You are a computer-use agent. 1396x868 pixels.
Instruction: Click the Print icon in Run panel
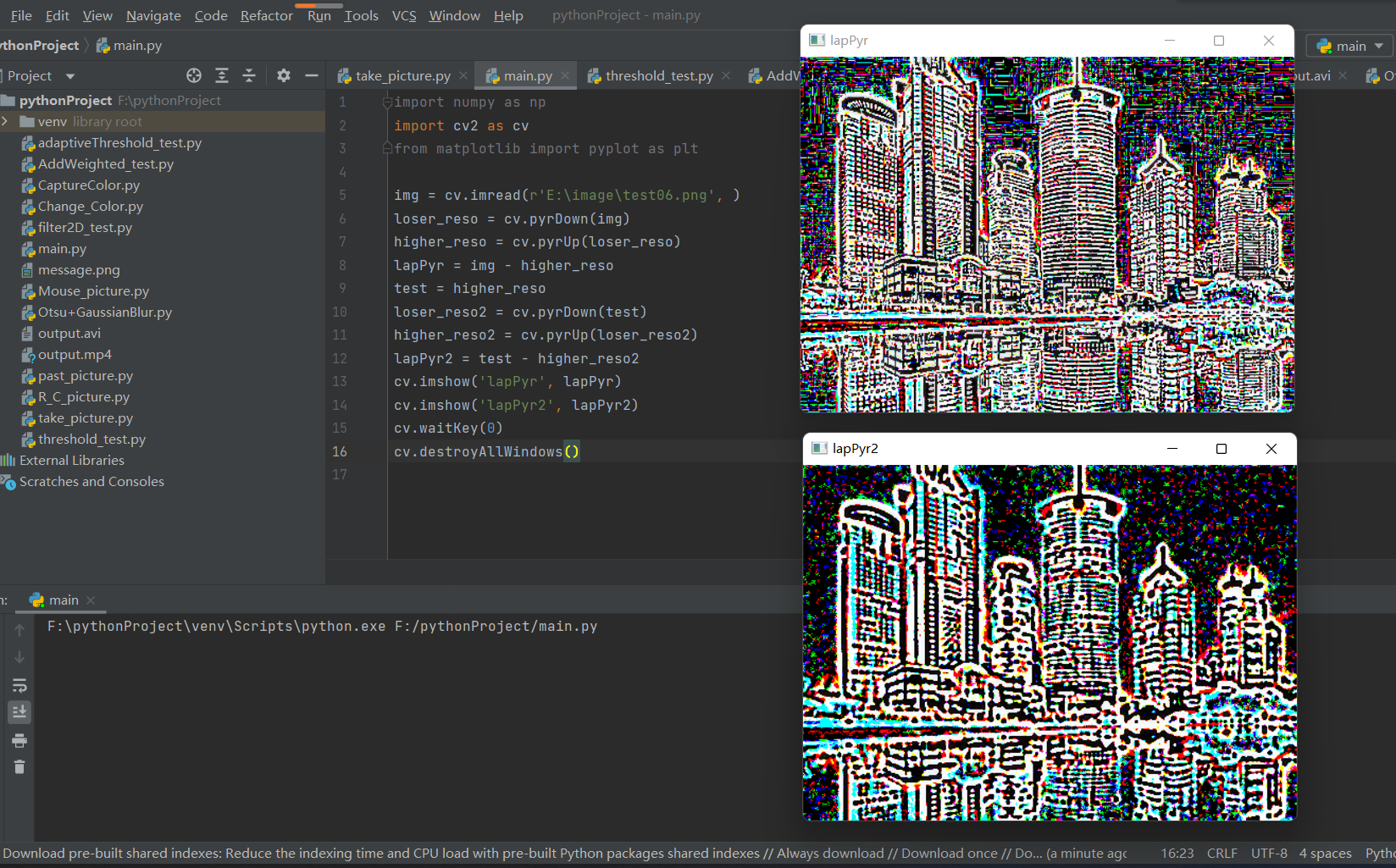pos(19,740)
